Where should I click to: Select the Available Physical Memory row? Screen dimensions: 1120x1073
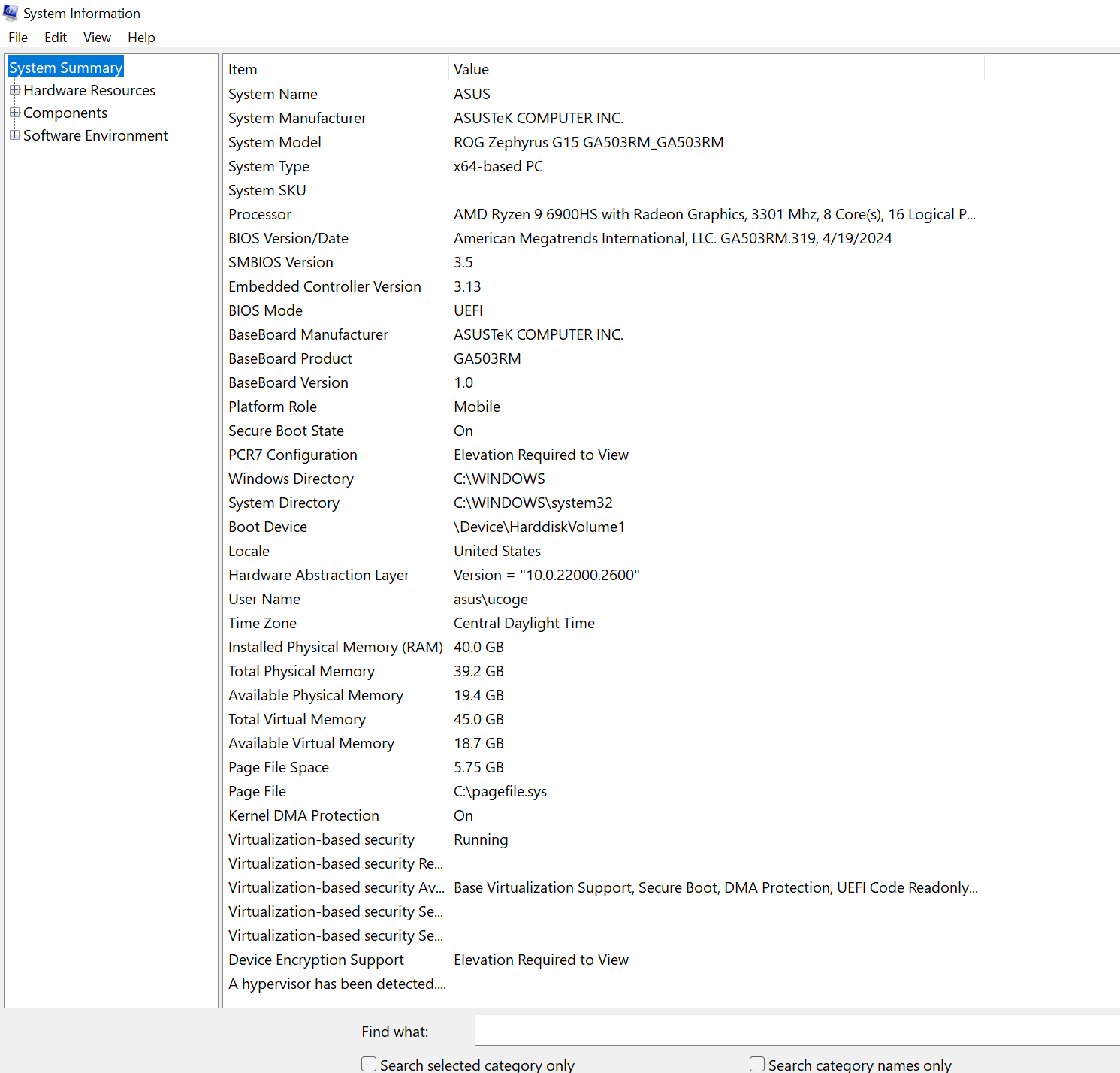pyautogui.click(x=604, y=695)
